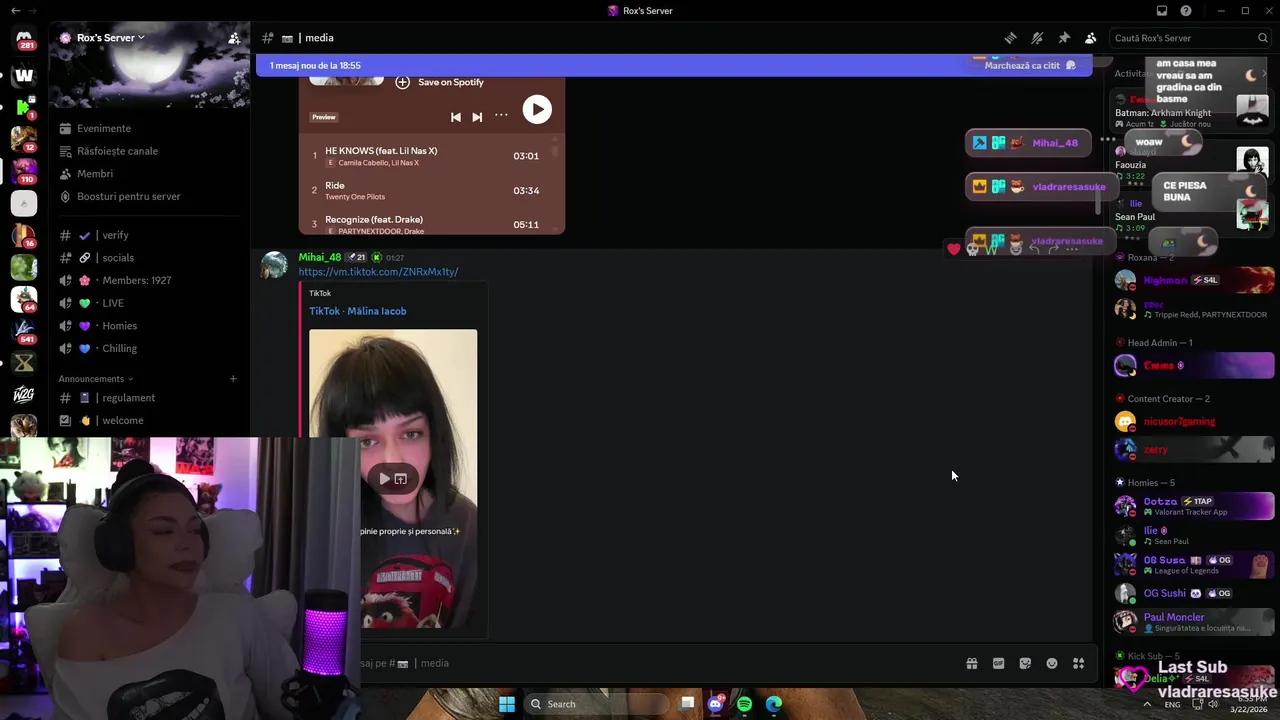The width and height of the screenshot is (1280, 720).
Task: Show hidden system tray icons chevron
Action: point(1147,704)
